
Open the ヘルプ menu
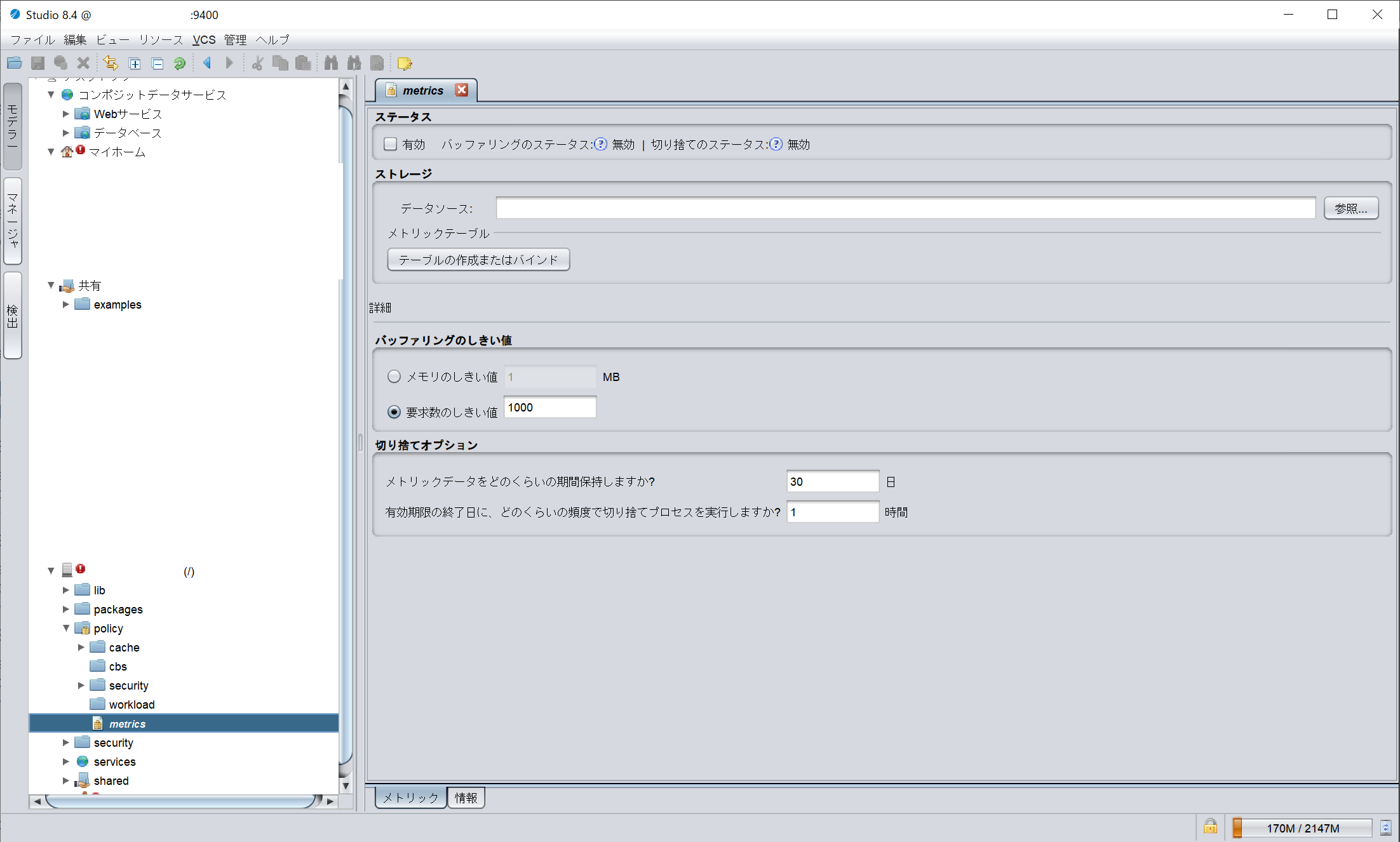point(273,39)
